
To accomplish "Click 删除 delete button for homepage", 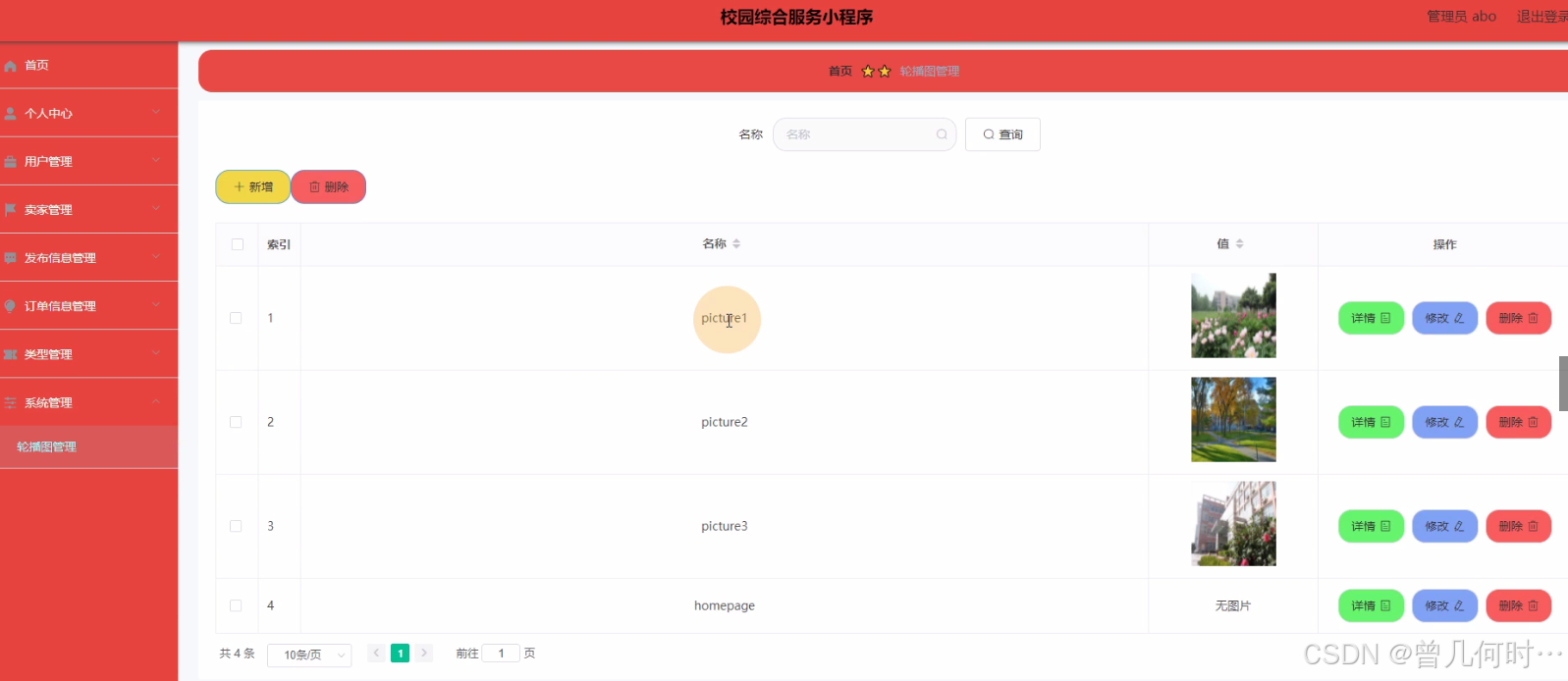I will point(1518,605).
